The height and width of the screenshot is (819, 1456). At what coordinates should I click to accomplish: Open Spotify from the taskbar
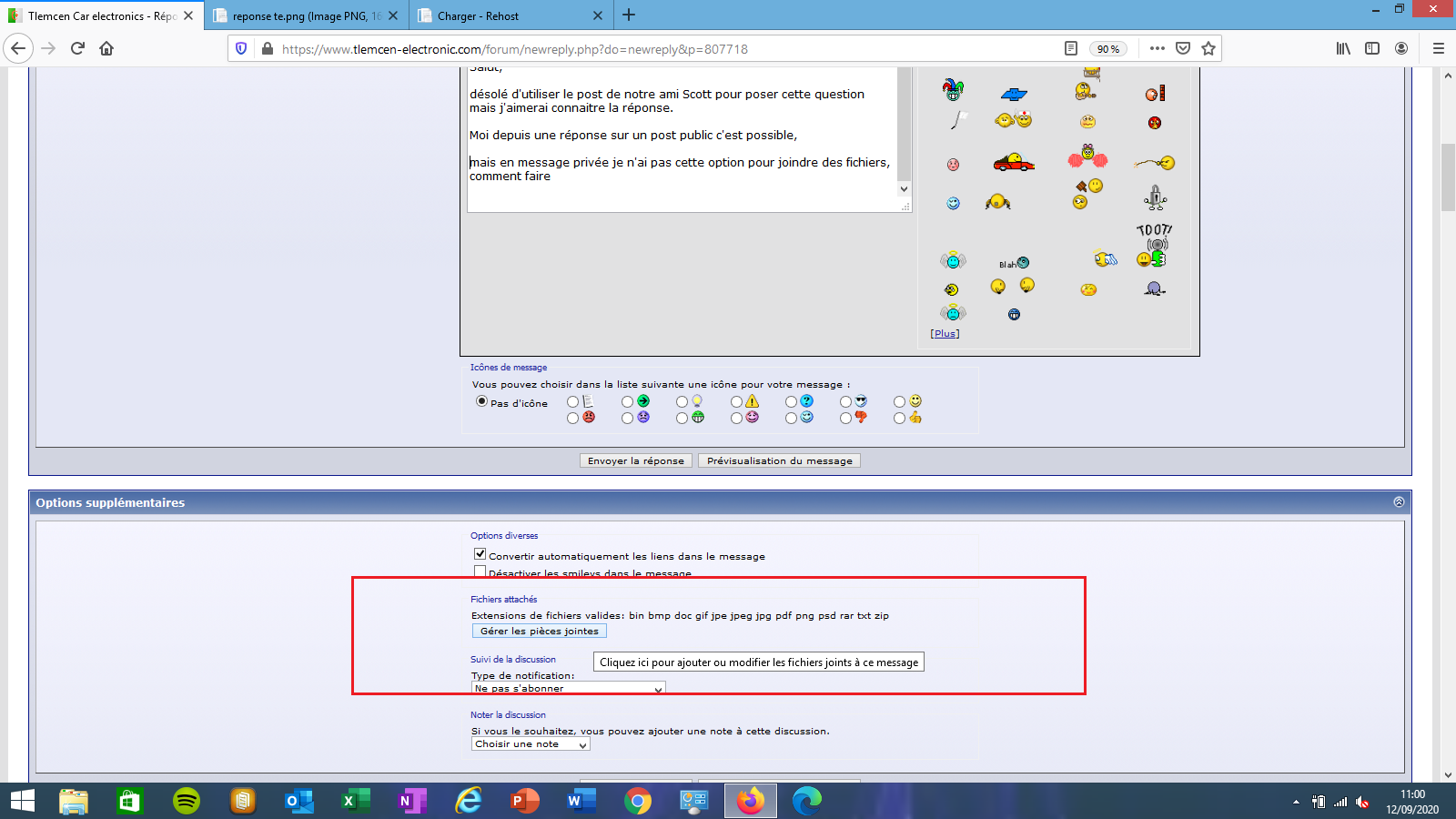pos(187,801)
